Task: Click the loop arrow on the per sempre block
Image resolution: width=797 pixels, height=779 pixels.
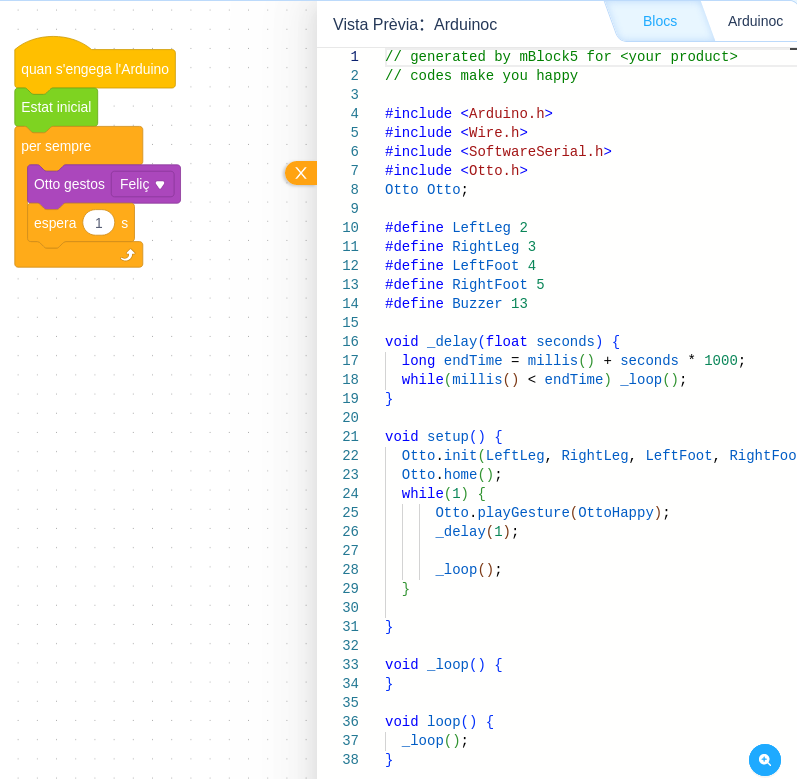Action: coord(127,255)
